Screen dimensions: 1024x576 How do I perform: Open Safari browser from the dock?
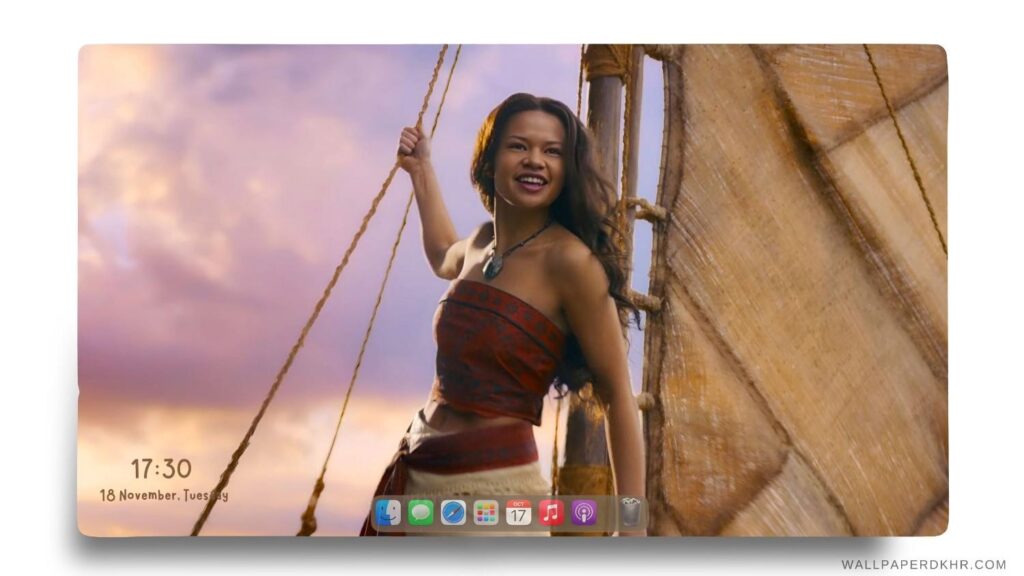[x=453, y=513]
